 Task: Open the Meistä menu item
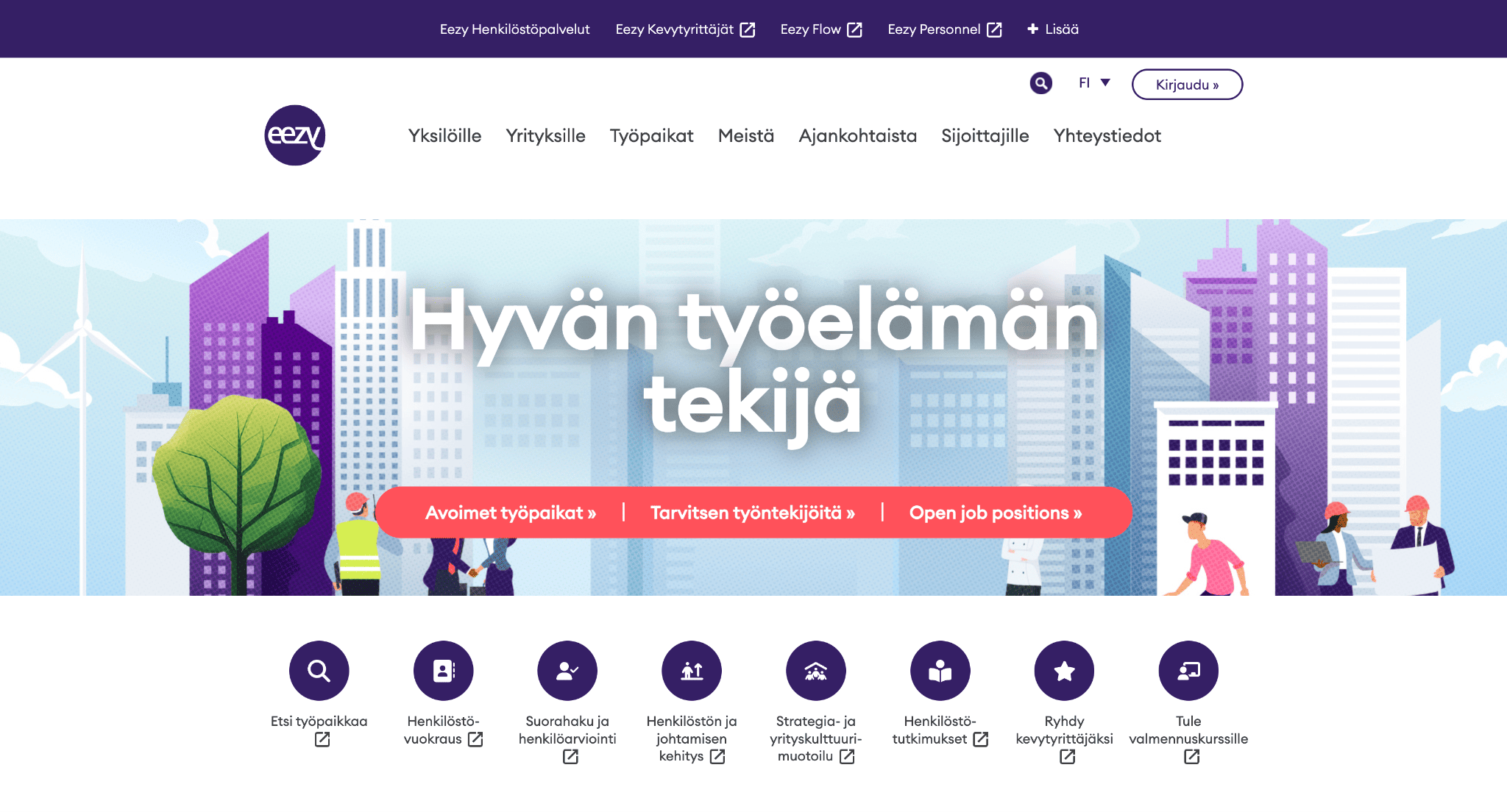click(x=746, y=136)
